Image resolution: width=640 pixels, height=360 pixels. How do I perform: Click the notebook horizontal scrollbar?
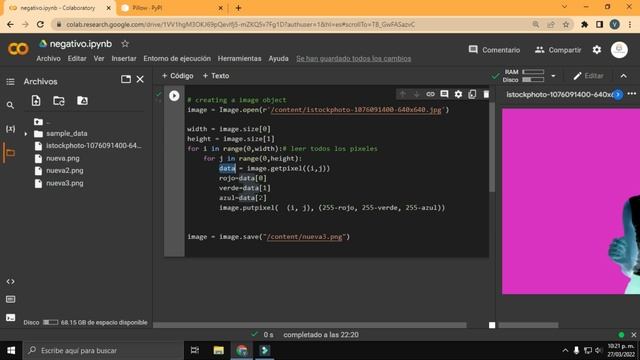pos(310,325)
